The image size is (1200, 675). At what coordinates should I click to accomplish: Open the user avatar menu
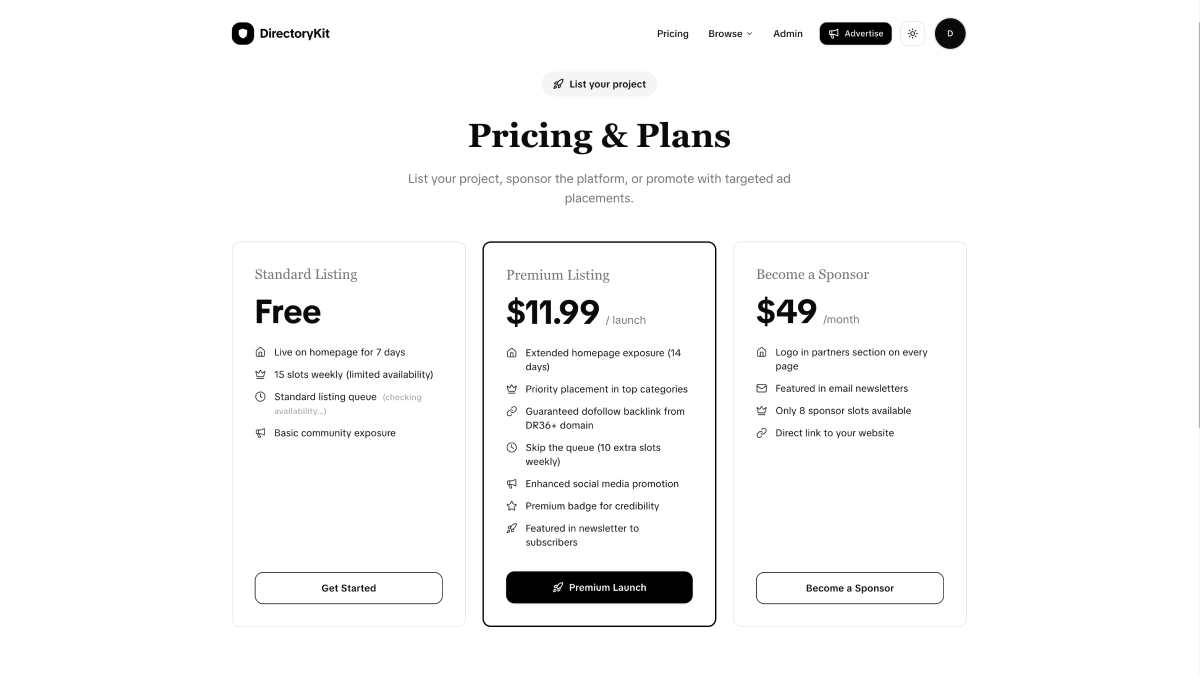(950, 34)
